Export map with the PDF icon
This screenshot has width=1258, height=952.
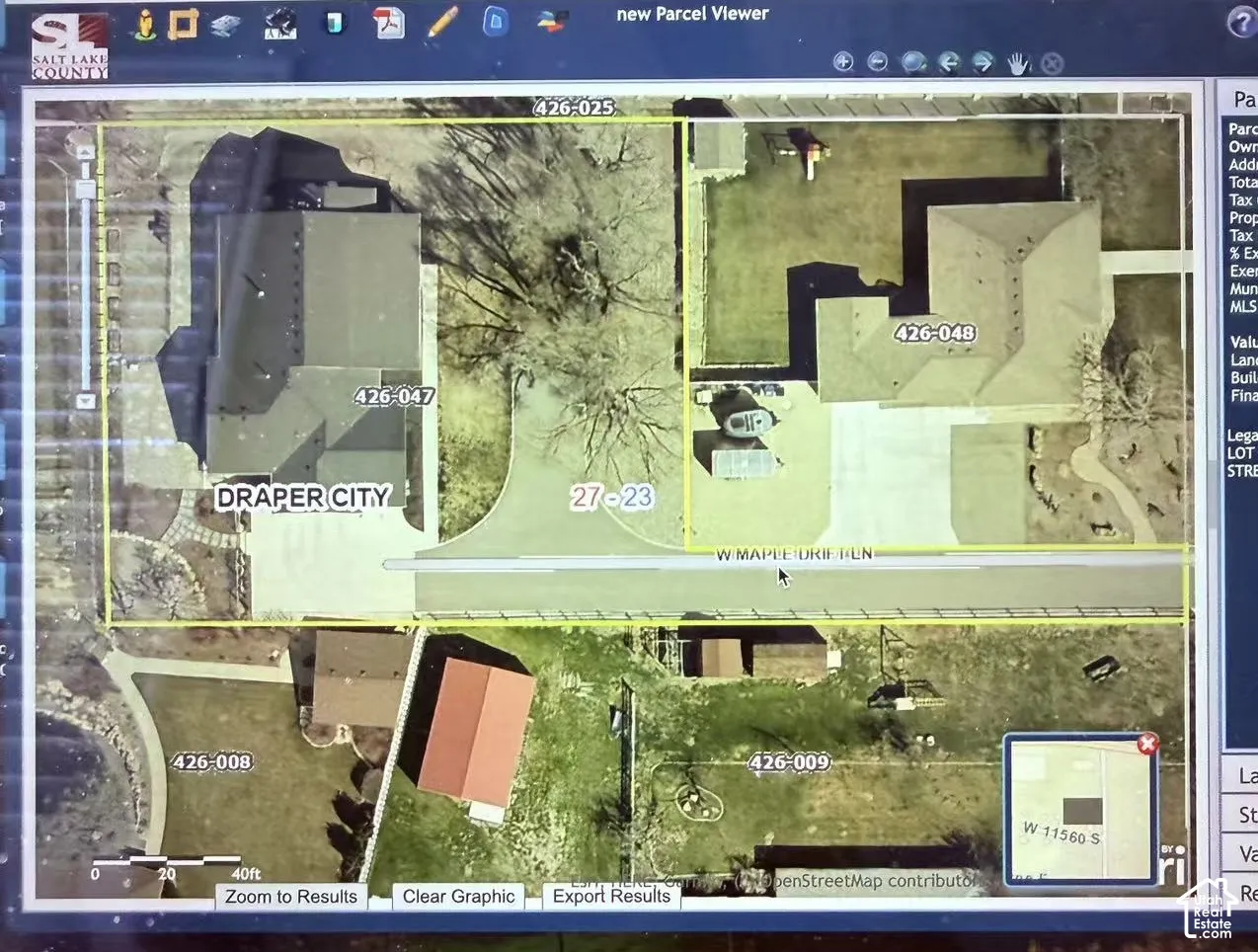point(389,24)
